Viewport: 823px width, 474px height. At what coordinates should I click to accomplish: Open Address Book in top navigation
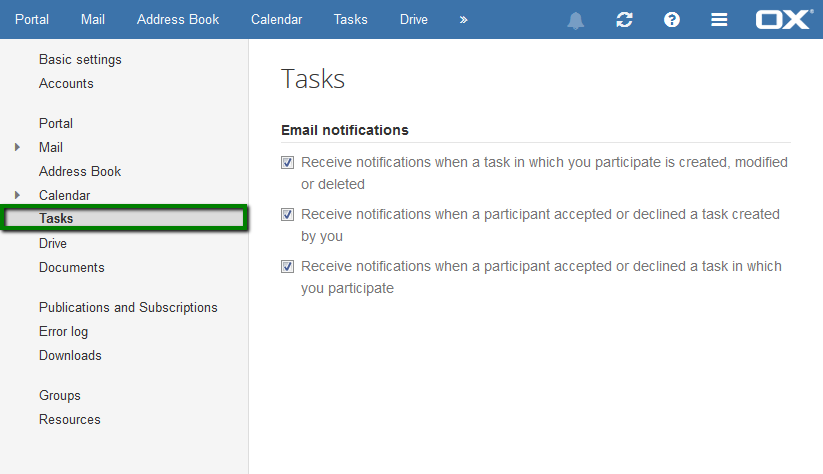[x=178, y=19]
